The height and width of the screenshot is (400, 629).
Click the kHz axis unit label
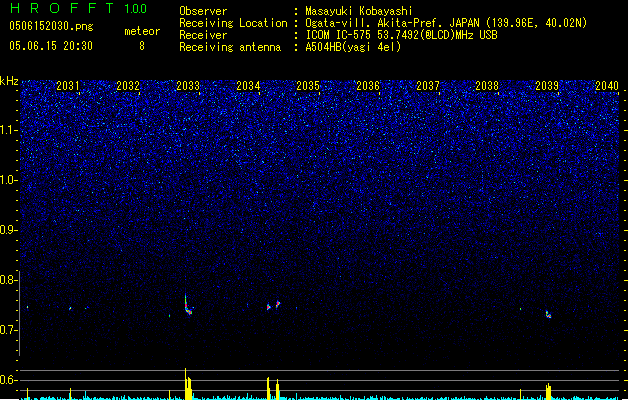point(9,81)
